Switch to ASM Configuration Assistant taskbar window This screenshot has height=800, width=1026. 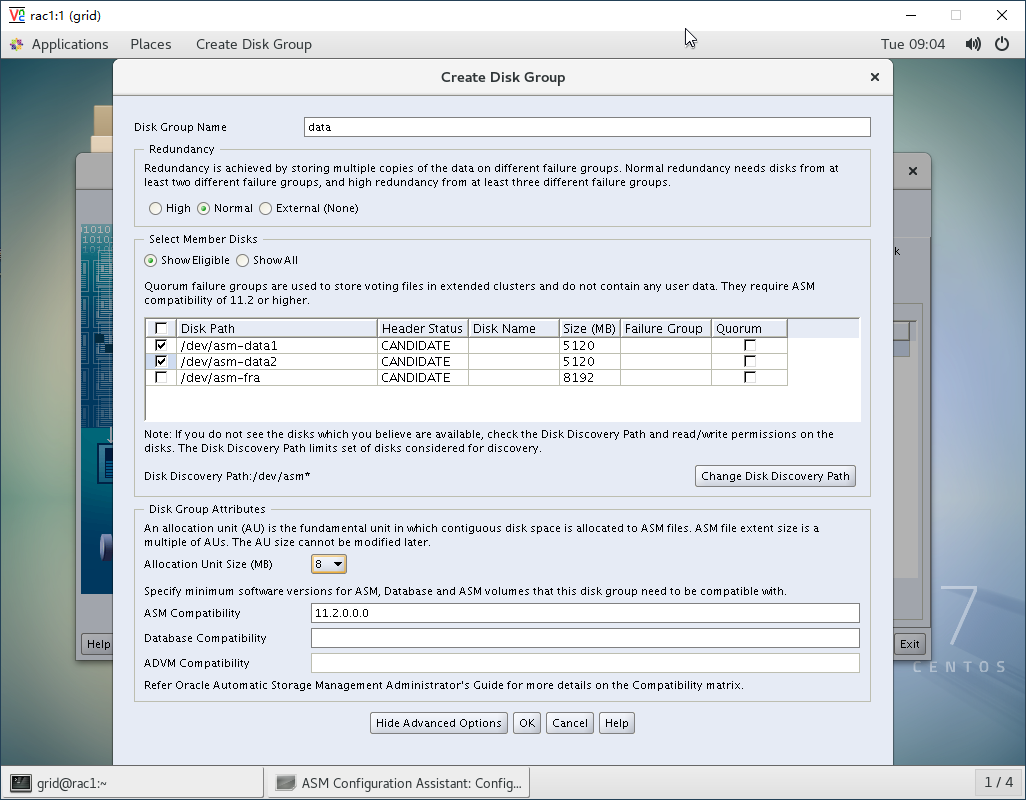click(x=398, y=782)
